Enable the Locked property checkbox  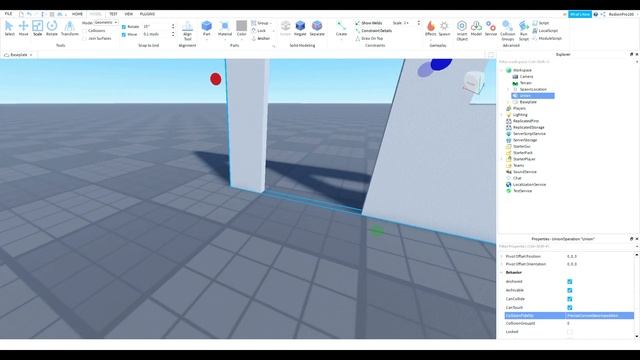click(x=570, y=332)
